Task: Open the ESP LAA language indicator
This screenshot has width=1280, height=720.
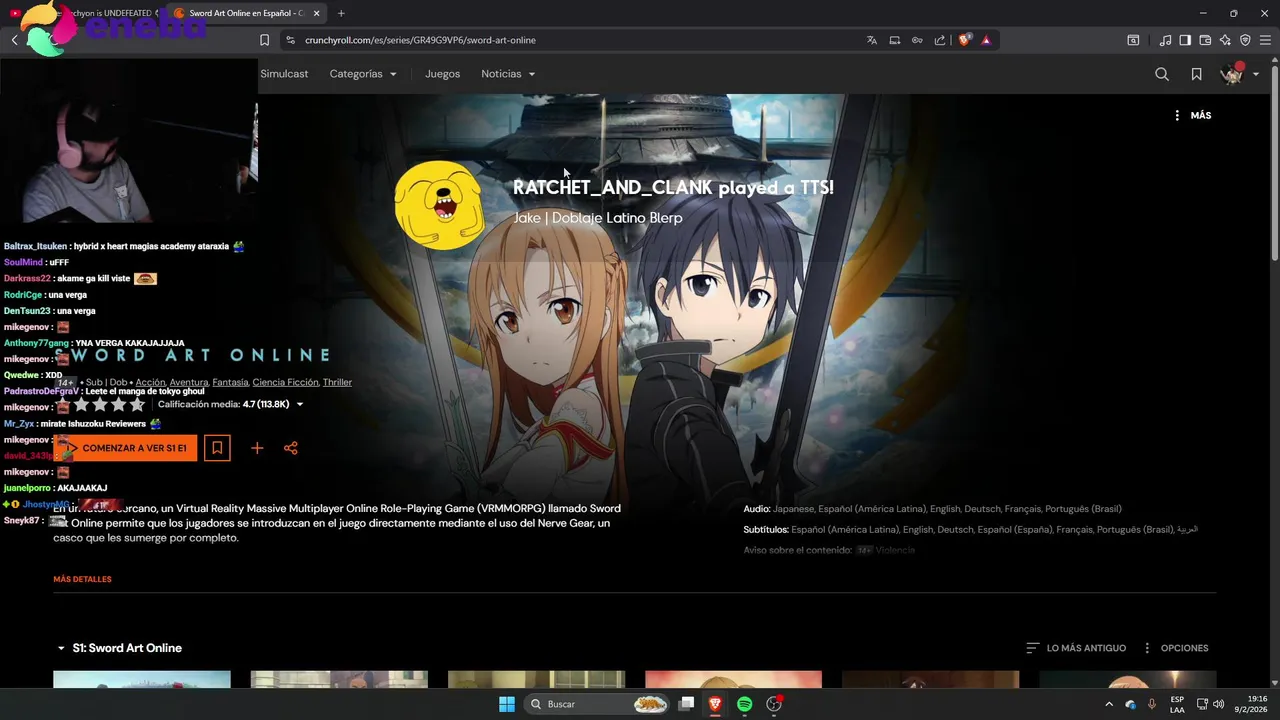Action: pyautogui.click(x=1177, y=704)
